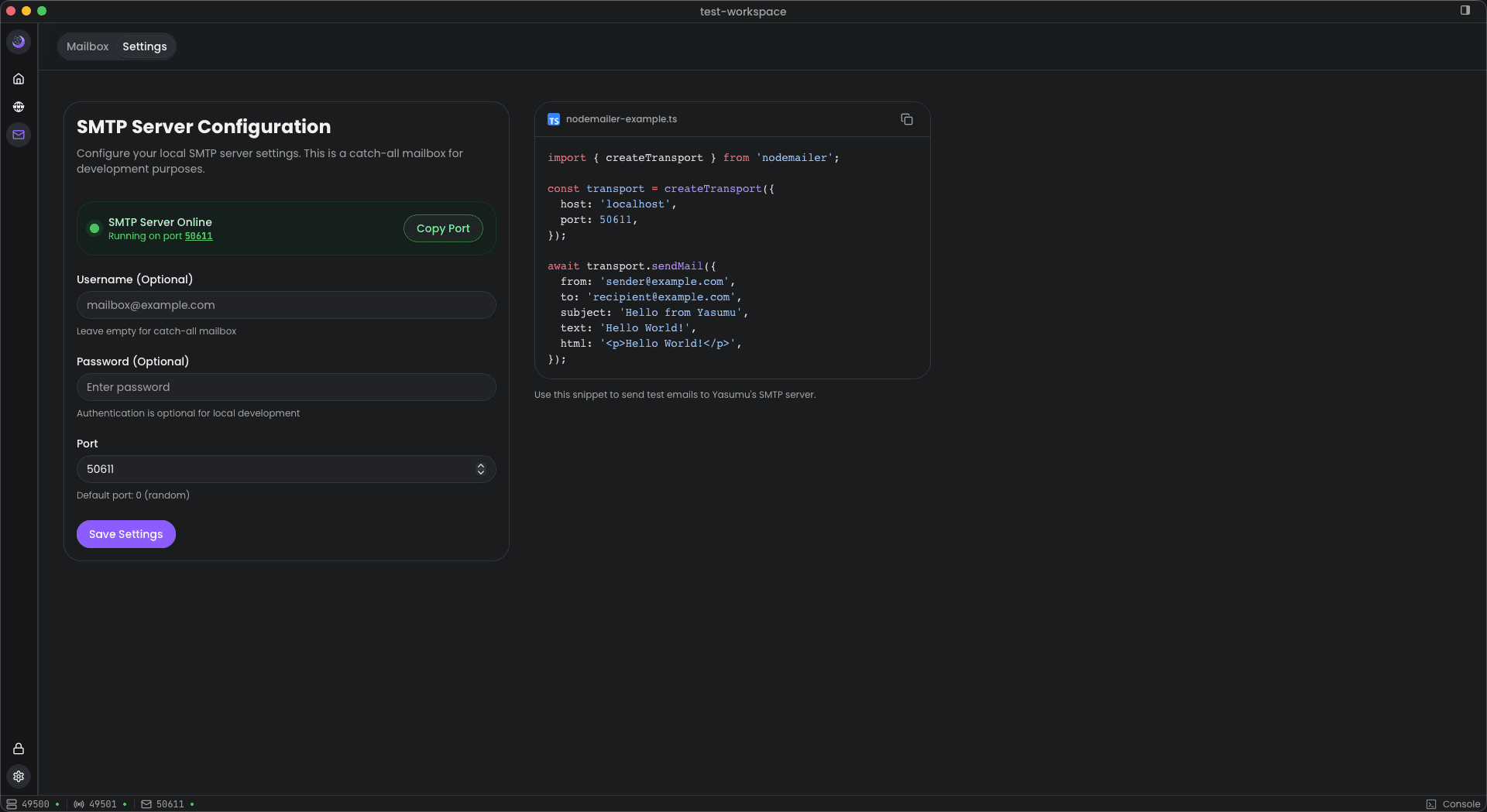Click the Yasumu logo icon in sidebar
Viewport: 1487px width, 812px height.
click(x=19, y=42)
